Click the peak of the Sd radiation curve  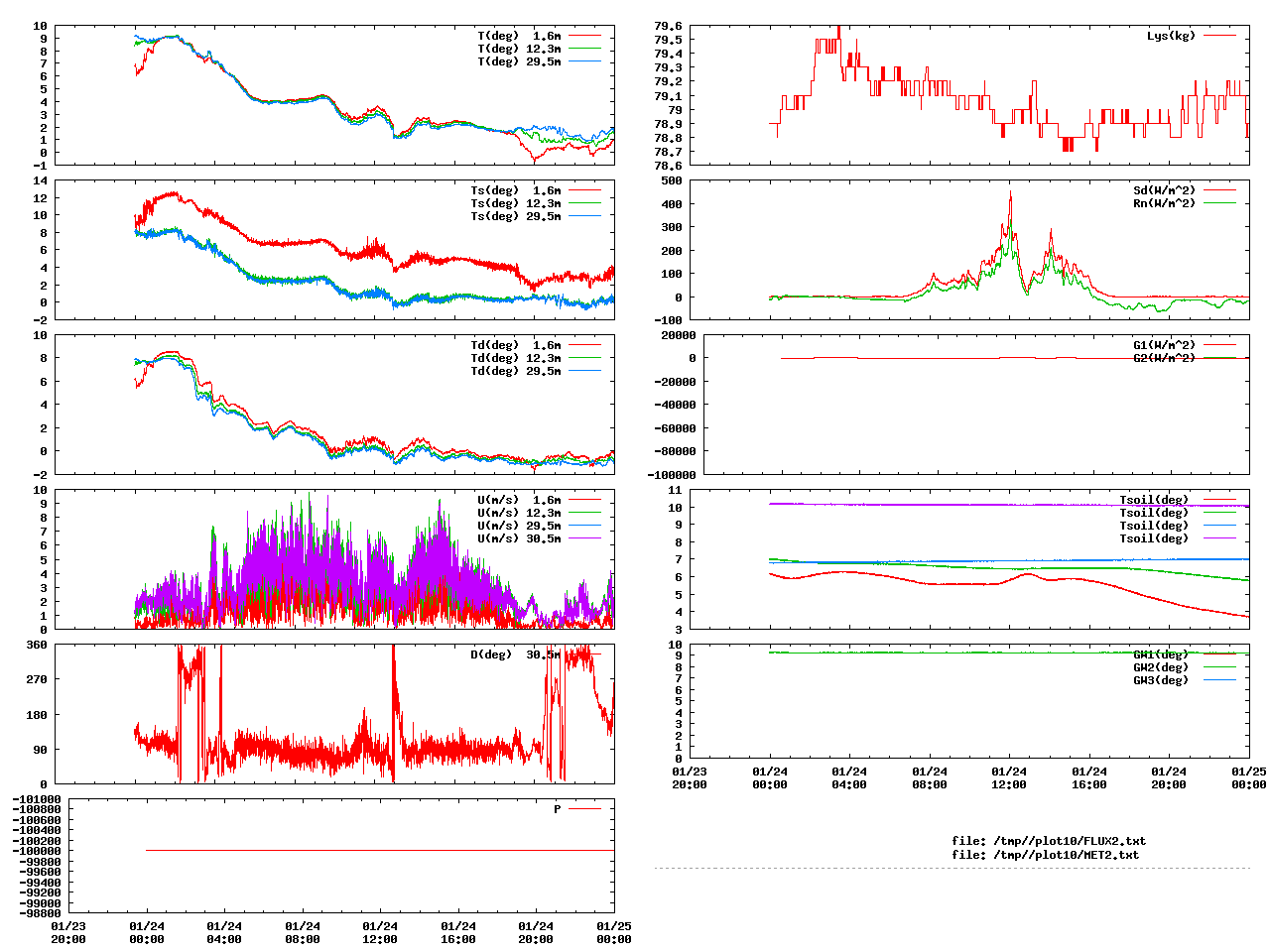(x=1010, y=192)
